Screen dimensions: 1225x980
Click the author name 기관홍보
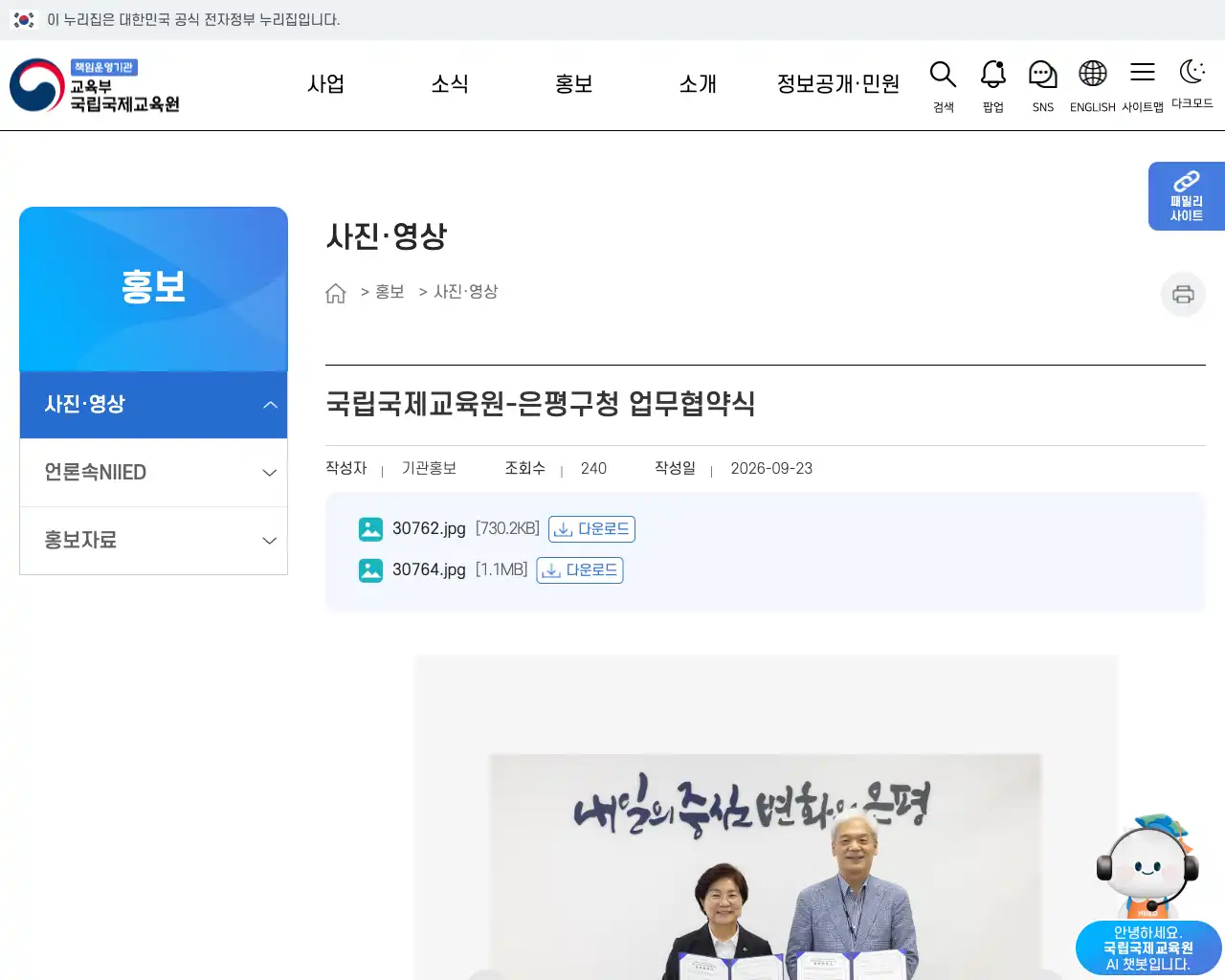coord(429,468)
